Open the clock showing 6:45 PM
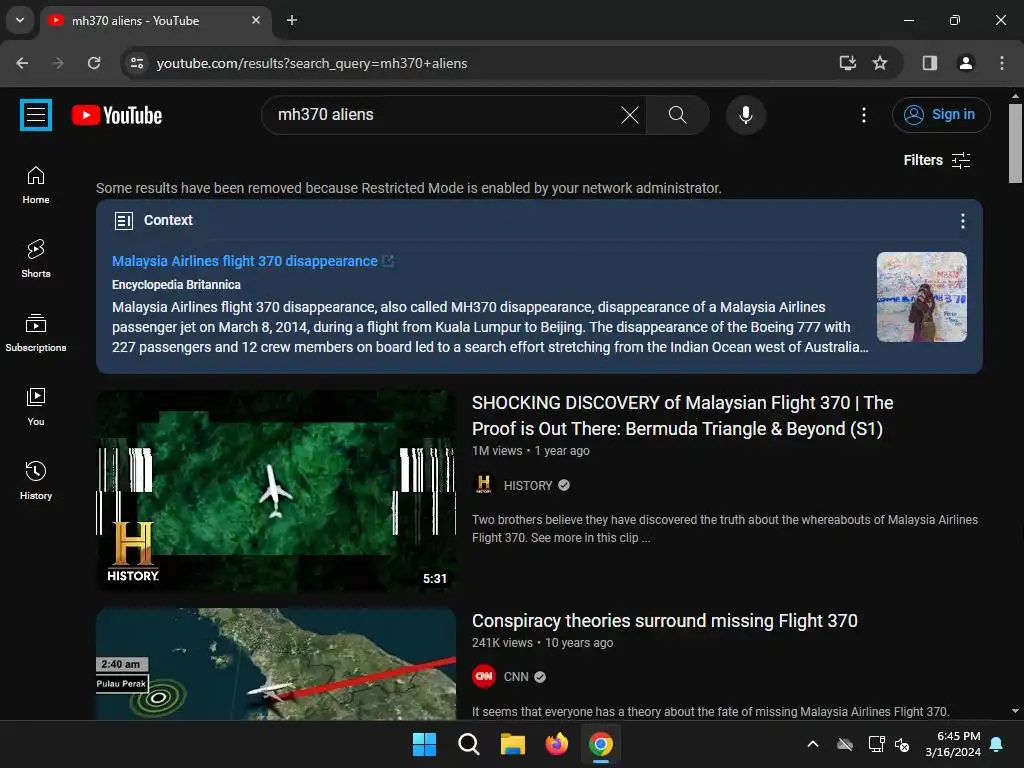Viewport: 1024px width, 768px height. [953, 744]
